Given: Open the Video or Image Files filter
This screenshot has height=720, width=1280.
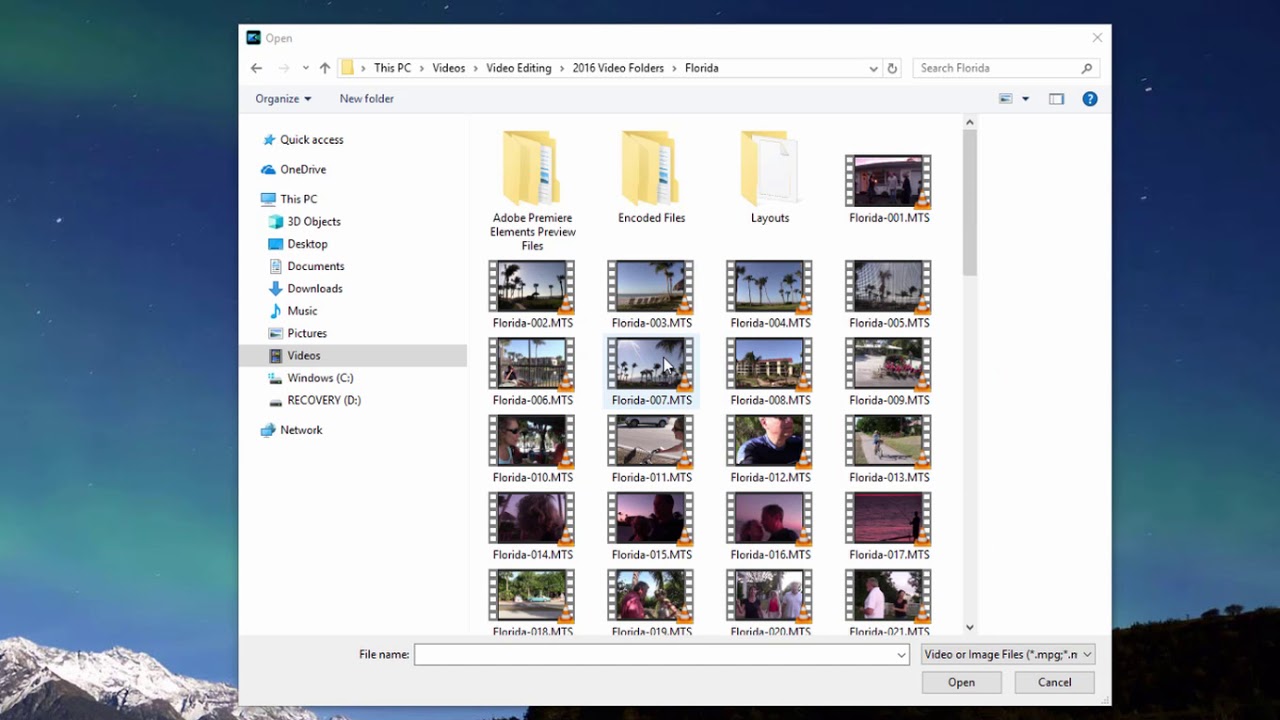Looking at the screenshot, I should coord(1008,655).
